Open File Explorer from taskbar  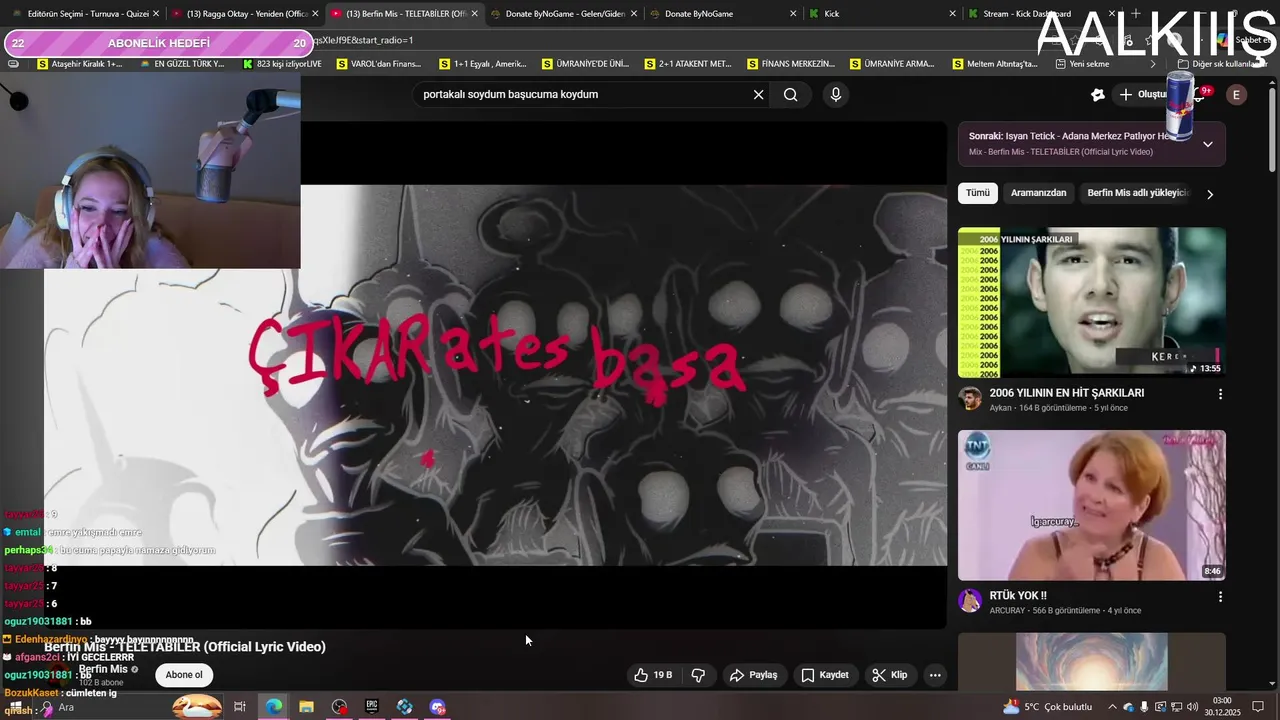(306, 707)
